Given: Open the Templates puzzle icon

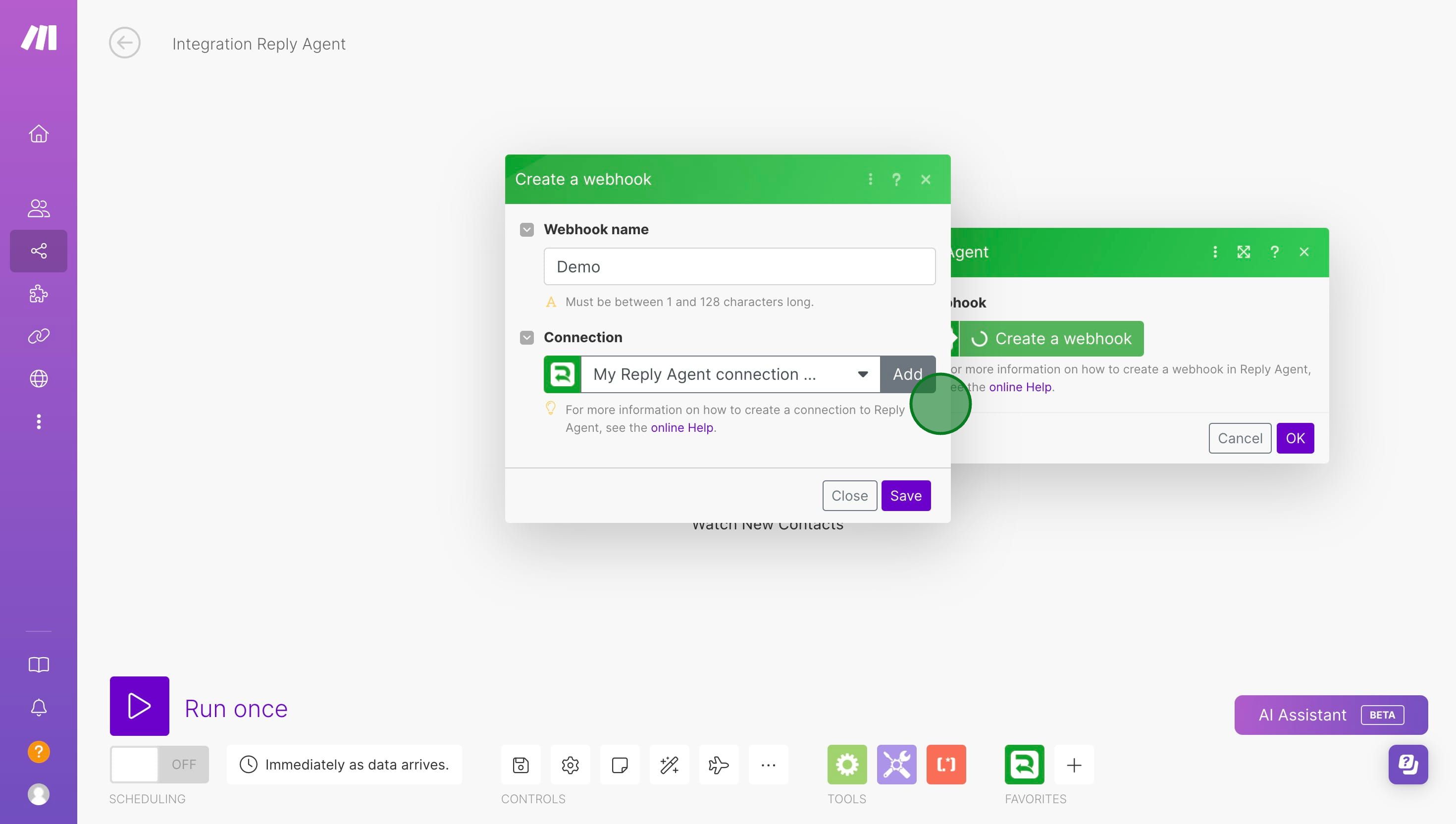Looking at the screenshot, I should (39, 294).
